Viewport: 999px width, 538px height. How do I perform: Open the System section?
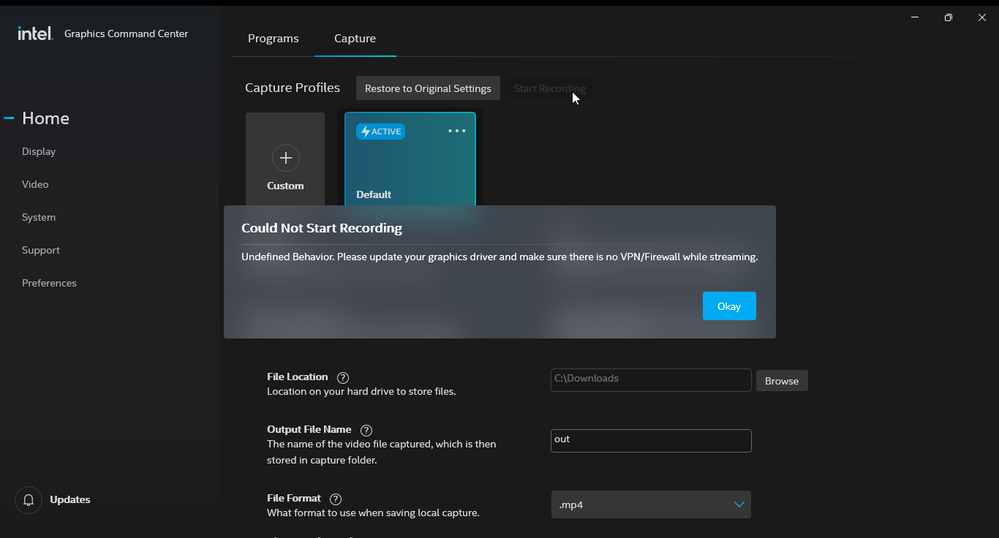click(39, 217)
